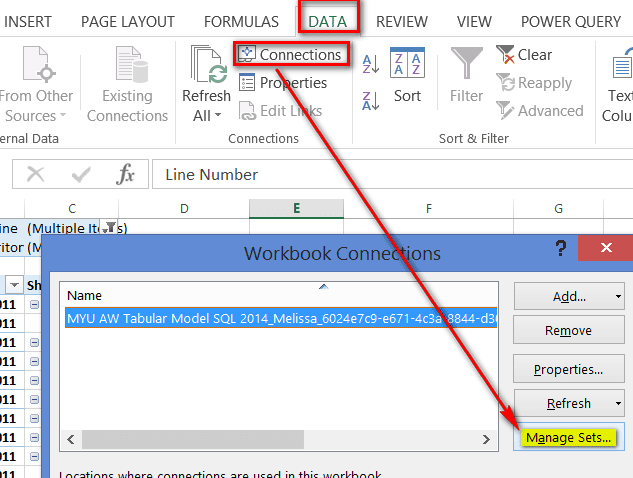Switch to the REVIEW tab
Viewport: 633px width, 478px height.
(402, 21)
